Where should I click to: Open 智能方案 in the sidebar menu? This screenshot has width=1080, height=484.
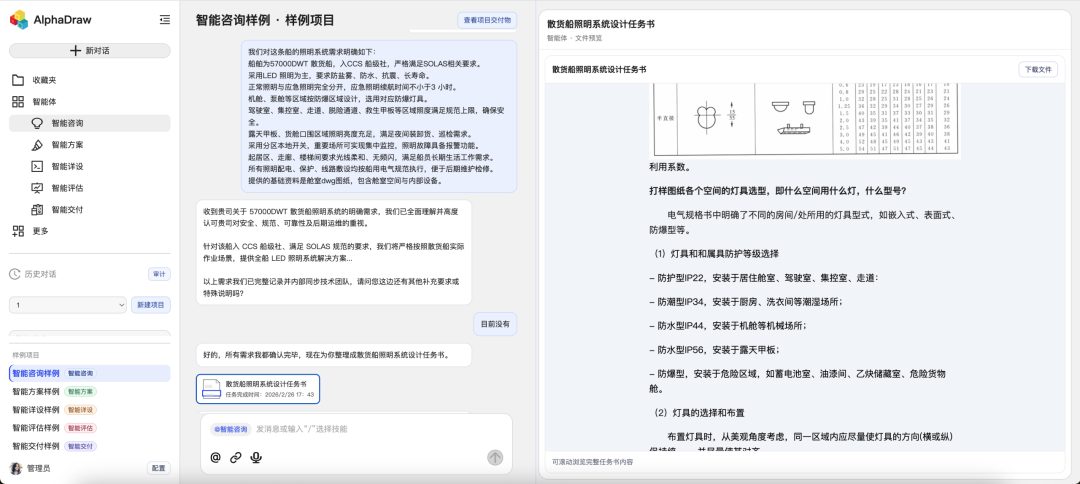(90, 145)
